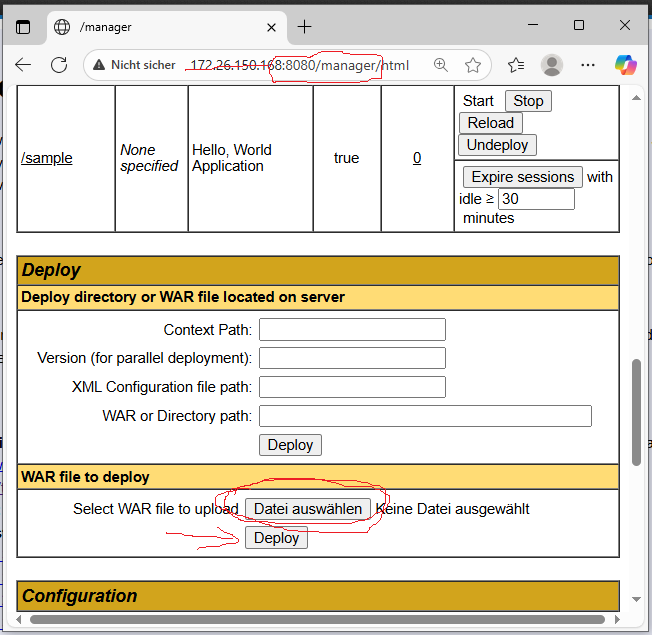Bookmark page with the star icon
Screen dimensions: 652x635
(473, 65)
